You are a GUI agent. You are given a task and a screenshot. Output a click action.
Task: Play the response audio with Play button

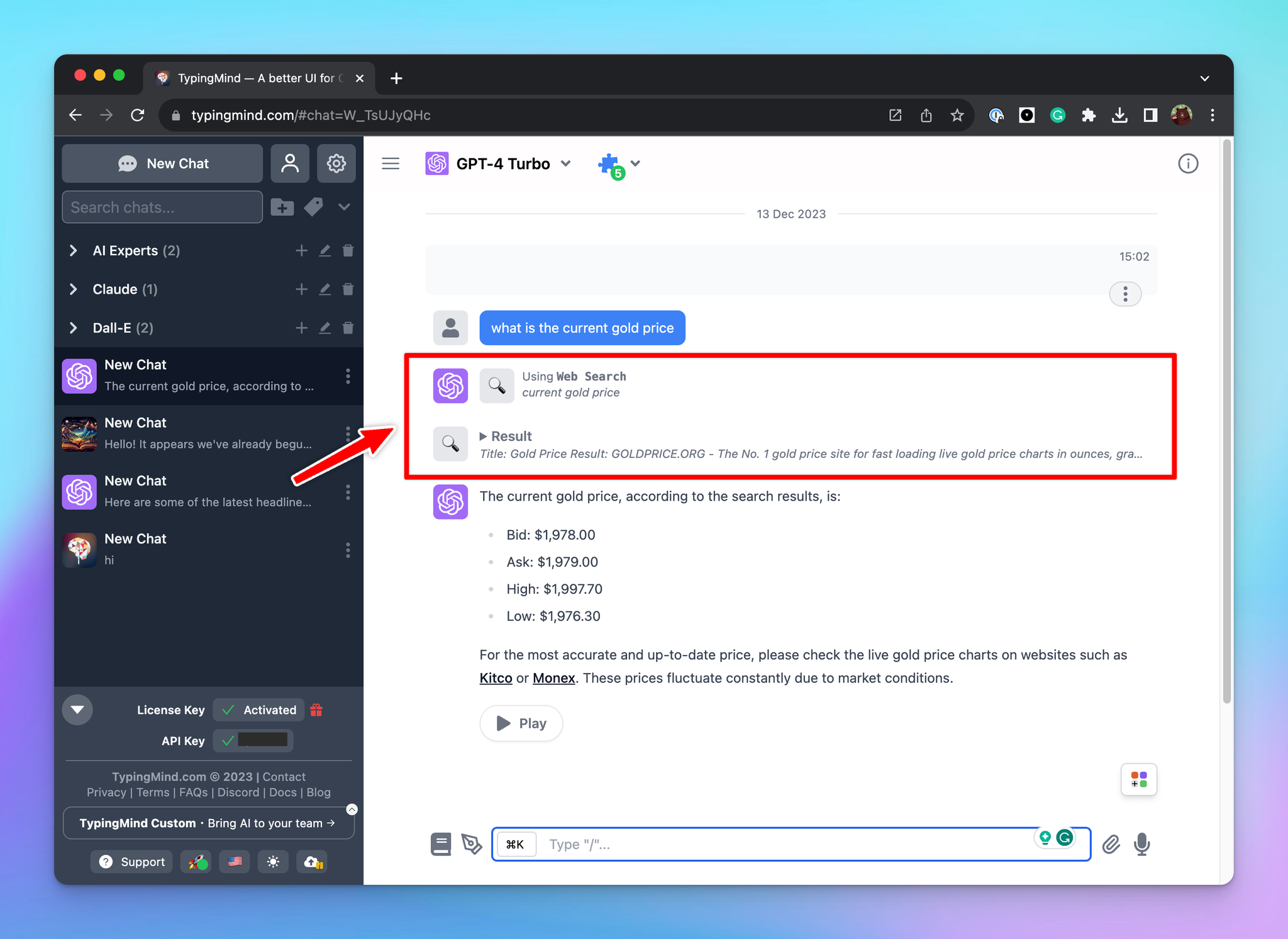(521, 723)
